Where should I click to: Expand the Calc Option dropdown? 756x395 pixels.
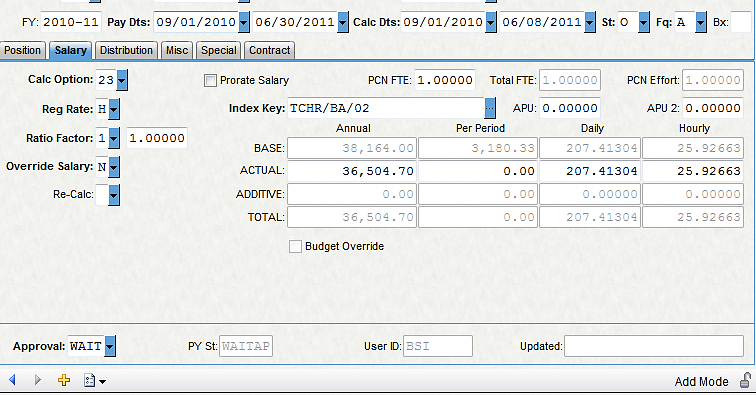(x=122, y=80)
